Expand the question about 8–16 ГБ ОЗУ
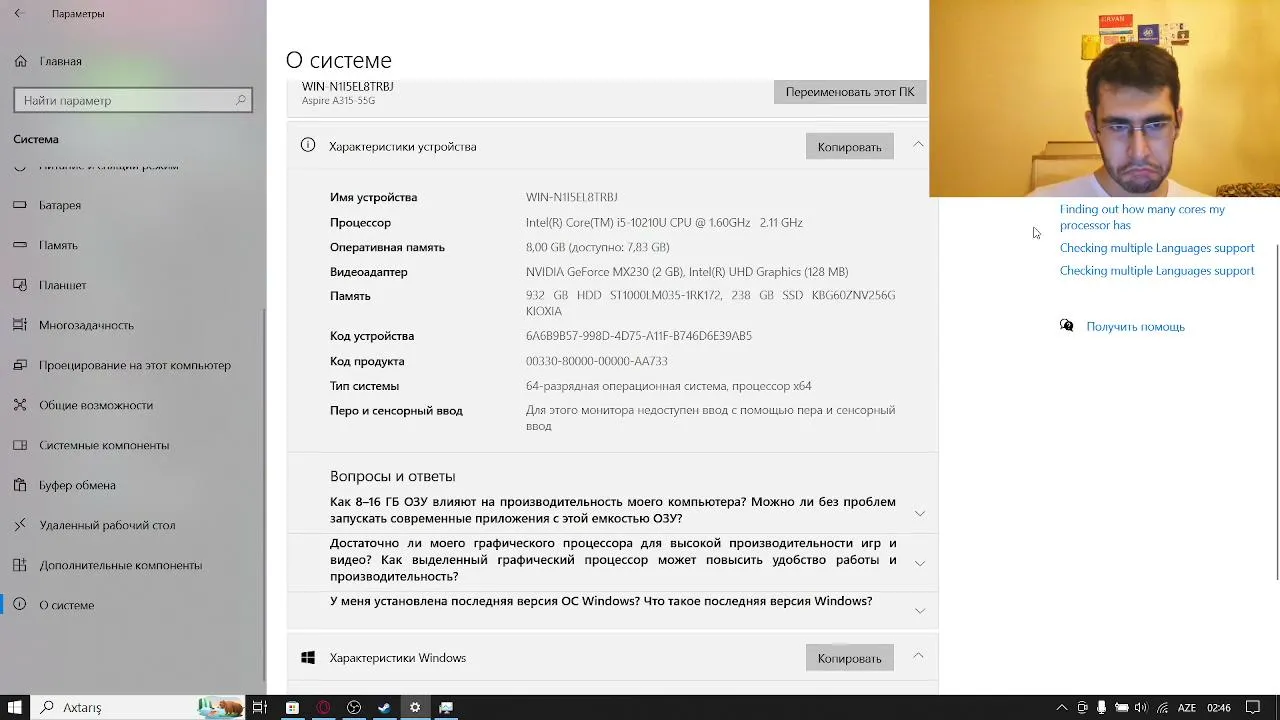This screenshot has height=720, width=1280. [x=920, y=513]
